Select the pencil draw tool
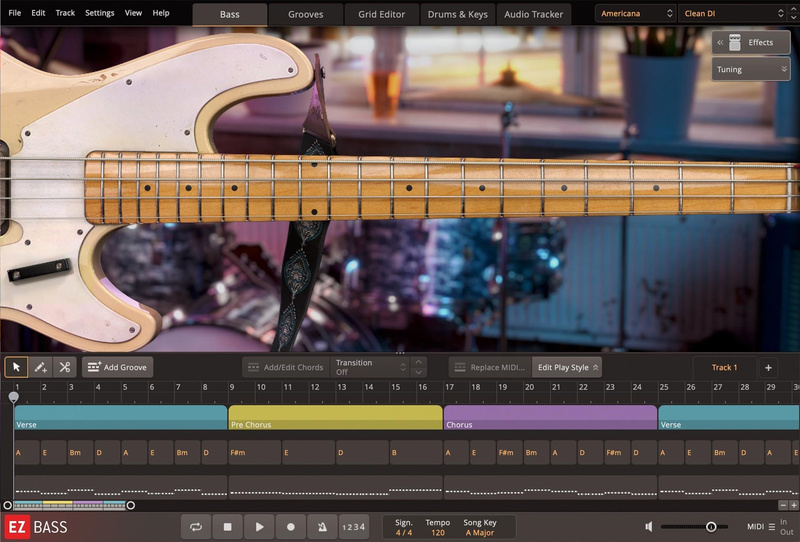Image resolution: width=800 pixels, height=542 pixels. [40, 367]
